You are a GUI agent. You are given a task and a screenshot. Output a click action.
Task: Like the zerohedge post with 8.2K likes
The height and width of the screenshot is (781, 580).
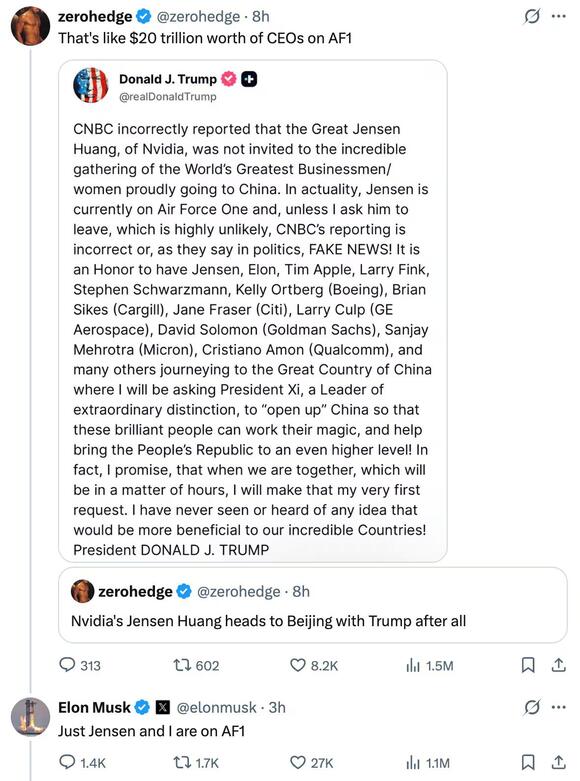pyautogui.click(x=314, y=665)
